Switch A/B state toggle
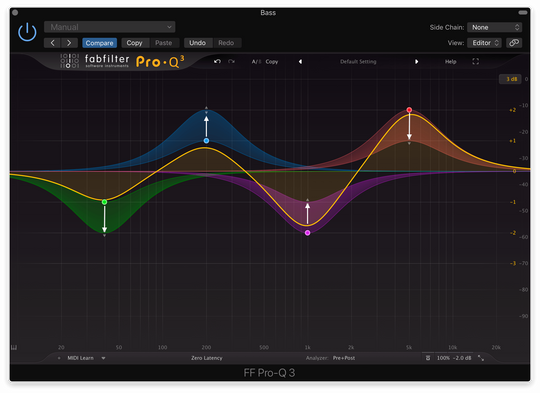 pos(256,62)
